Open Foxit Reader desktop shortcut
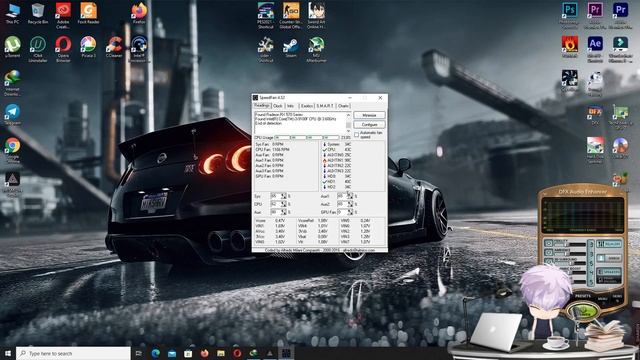The image size is (640, 360). tap(88, 13)
